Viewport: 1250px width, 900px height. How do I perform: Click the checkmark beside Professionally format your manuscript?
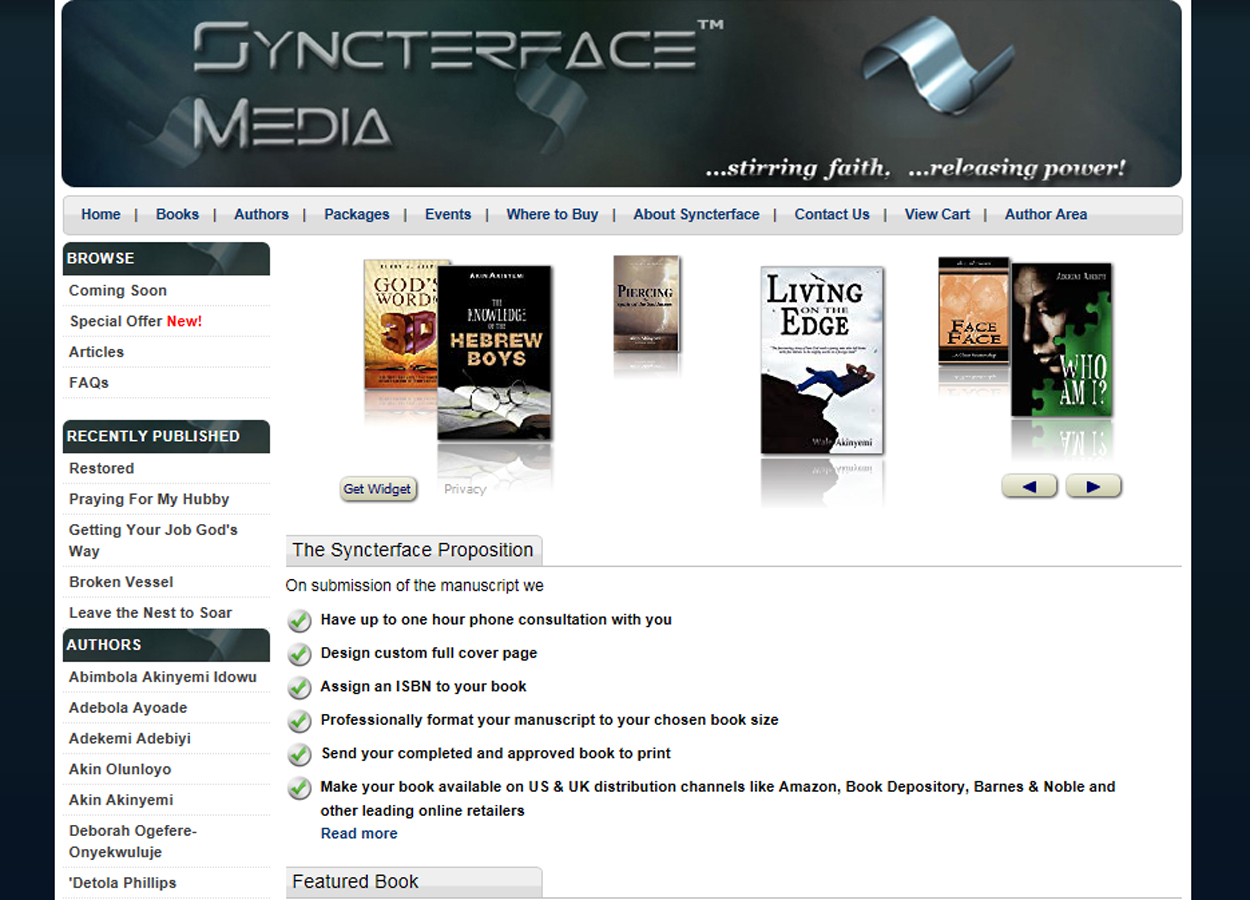click(299, 721)
